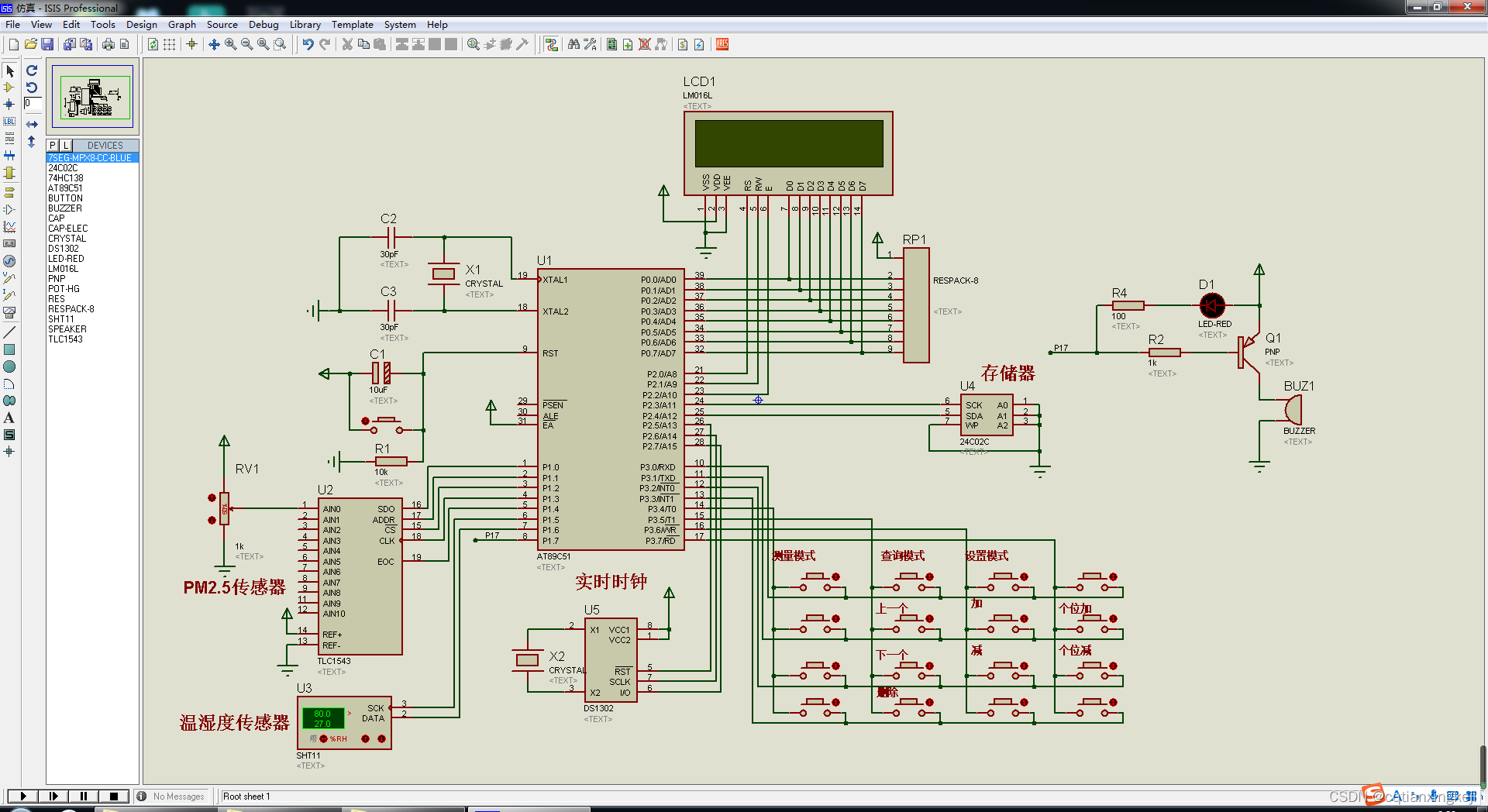Click the Zoom In magnifier
This screenshot has width=1488, height=812.
(x=230, y=44)
